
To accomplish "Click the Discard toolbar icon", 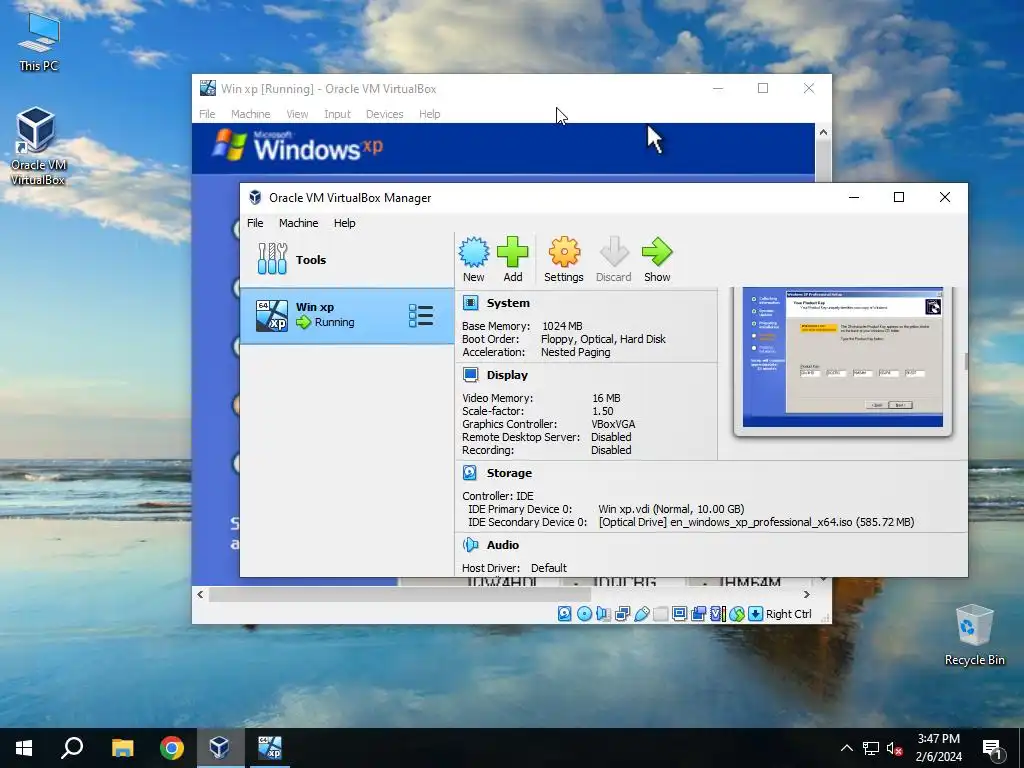I will 614,253.
